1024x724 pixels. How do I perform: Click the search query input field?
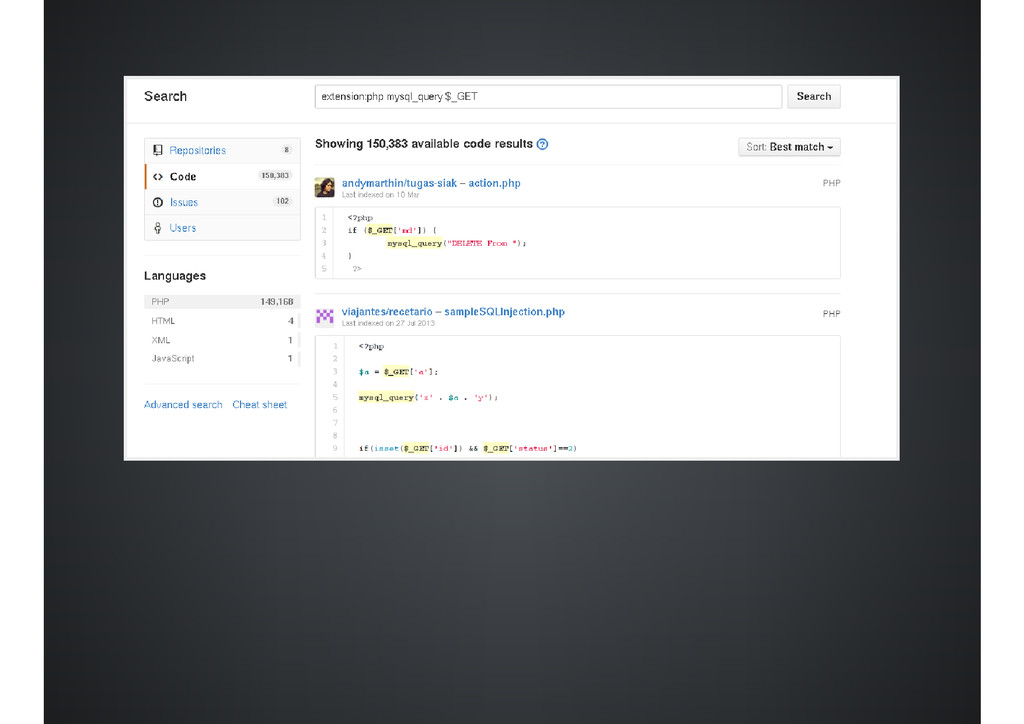pos(548,97)
